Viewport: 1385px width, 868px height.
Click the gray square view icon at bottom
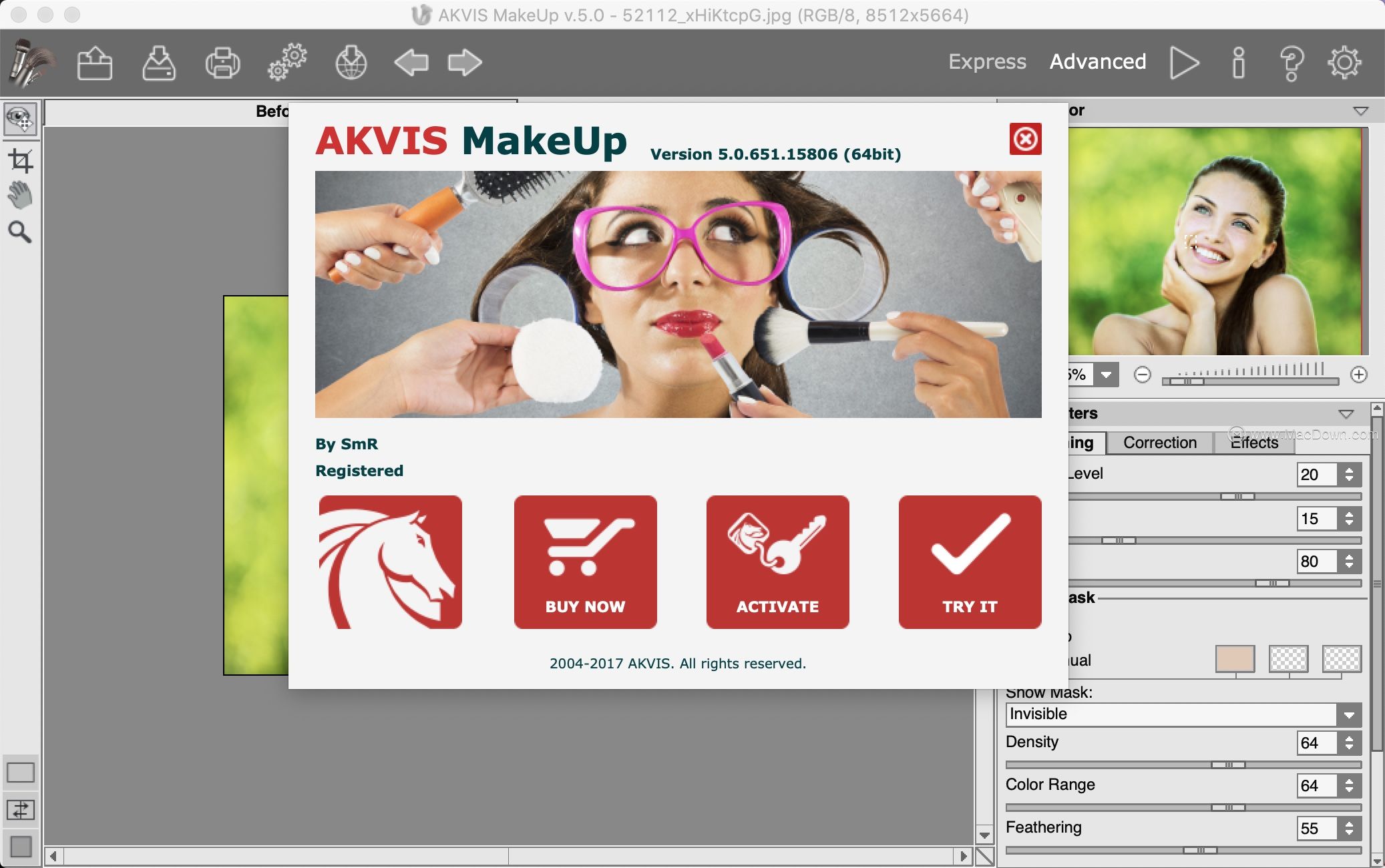pos(21,846)
